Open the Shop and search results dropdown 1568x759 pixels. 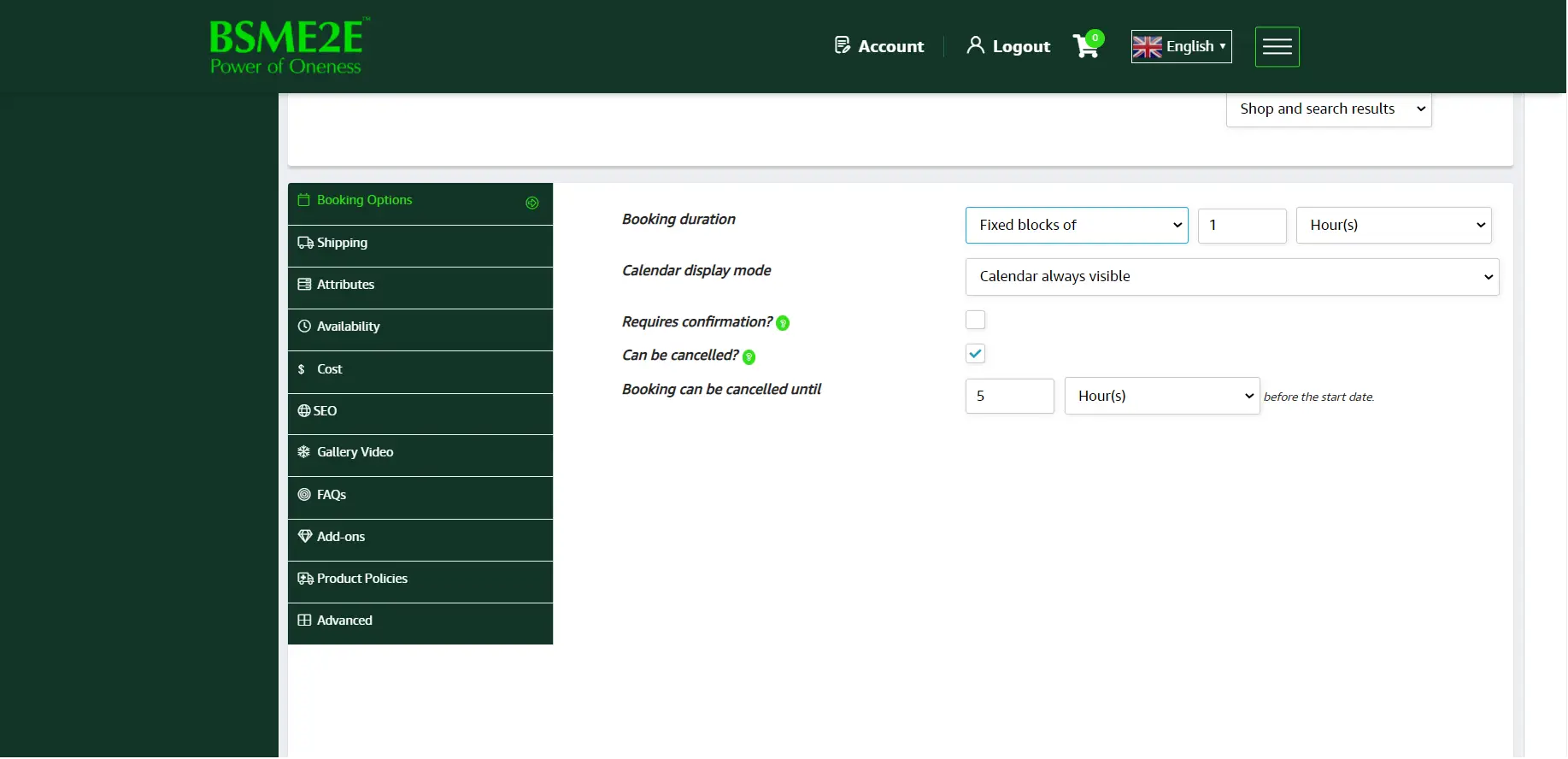coord(1329,109)
